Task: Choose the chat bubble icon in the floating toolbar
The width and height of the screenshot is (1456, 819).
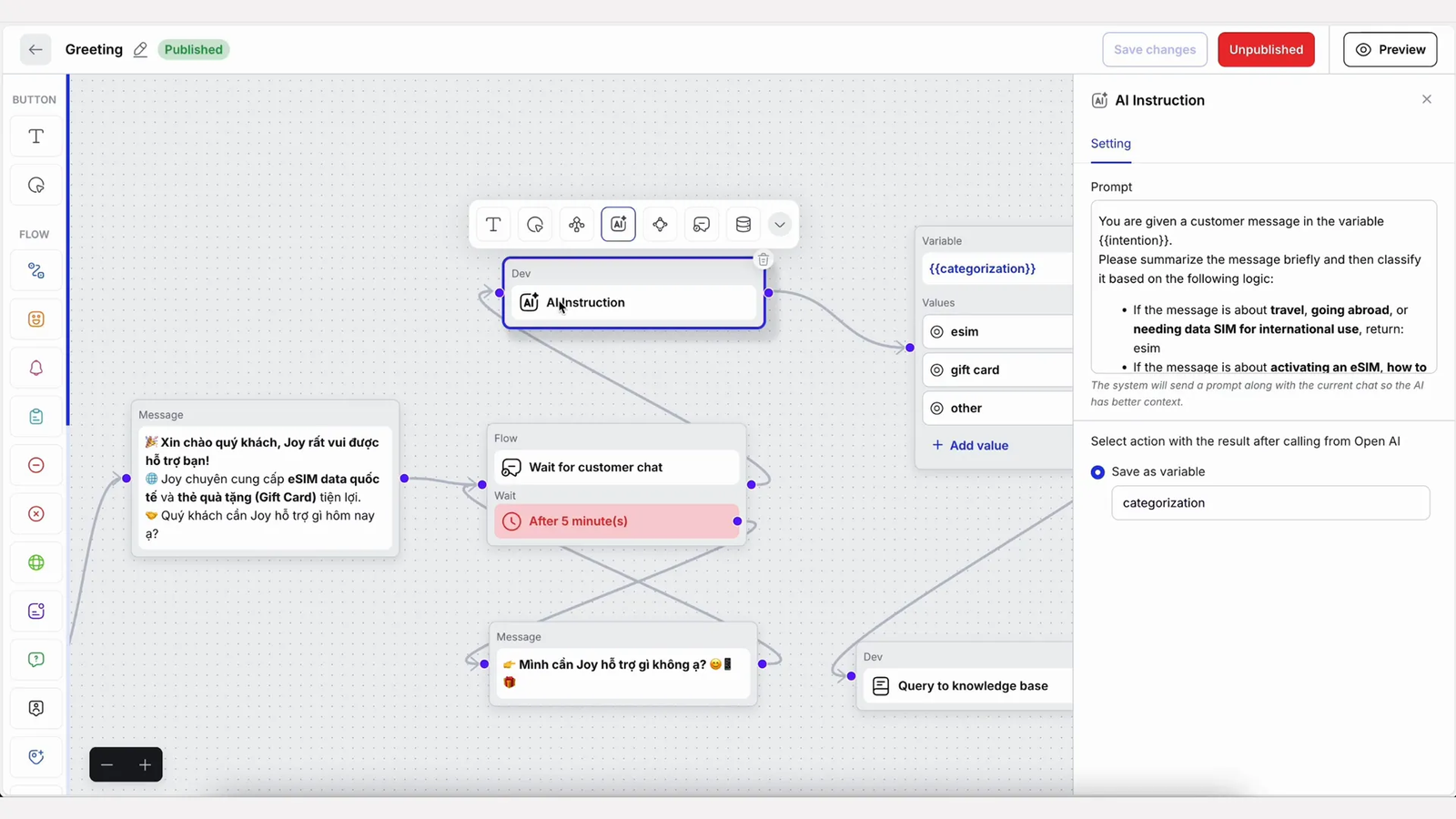Action: tap(702, 225)
